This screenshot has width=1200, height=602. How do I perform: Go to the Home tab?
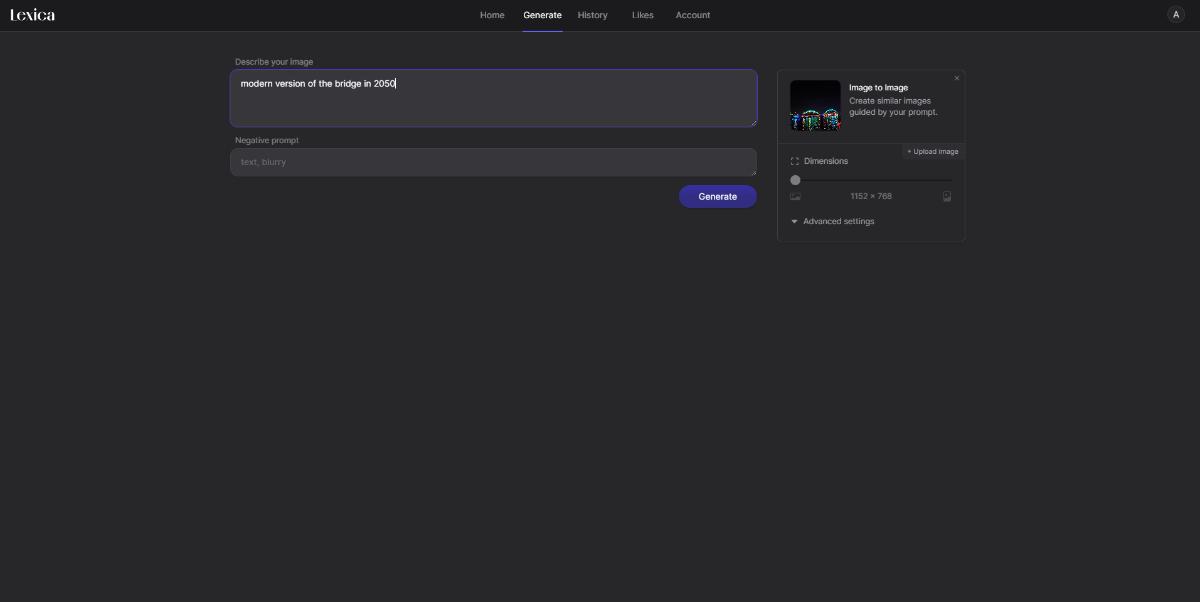point(492,15)
